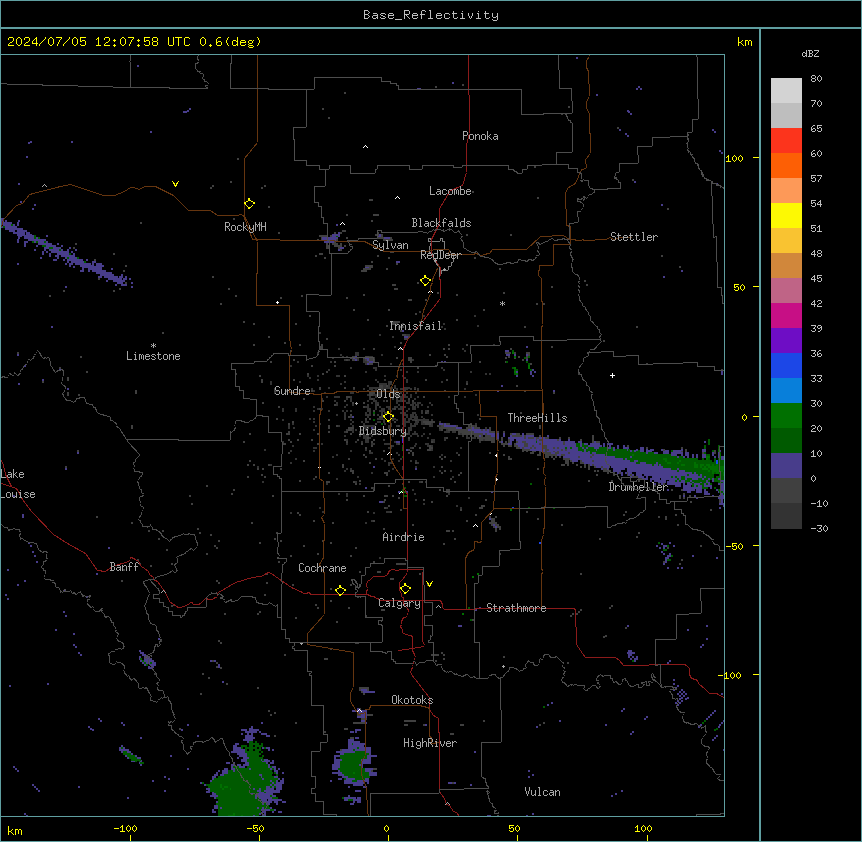Click the Calgary city label
Viewport: 862px width, 842px height.
(399, 603)
